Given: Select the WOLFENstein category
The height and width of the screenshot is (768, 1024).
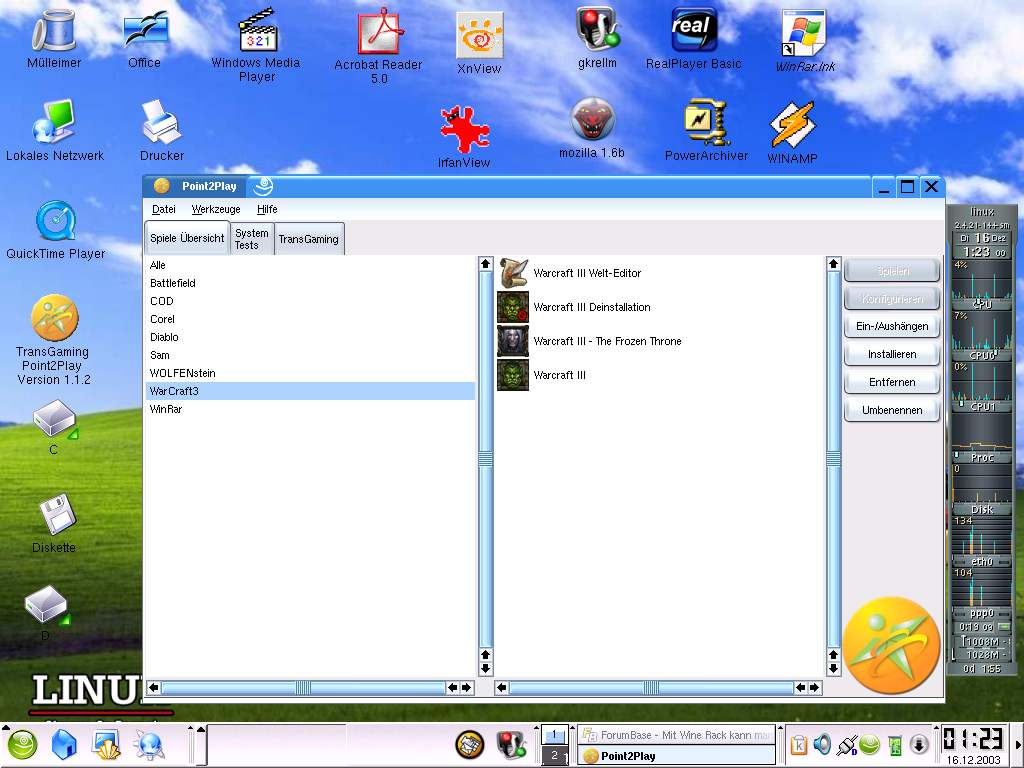Looking at the screenshot, I should [311, 373].
